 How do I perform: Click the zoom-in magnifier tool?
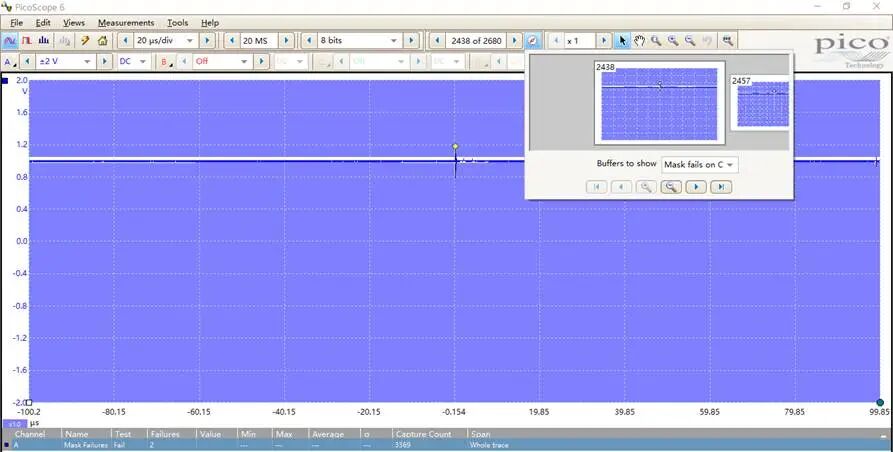[673, 40]
